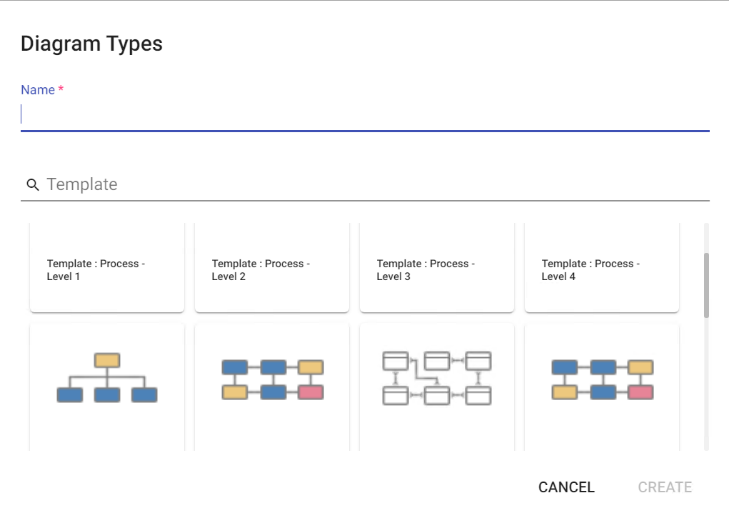Choose colored flow diagram below Level 4 card

pyautogui.click(x=602, y=379)
